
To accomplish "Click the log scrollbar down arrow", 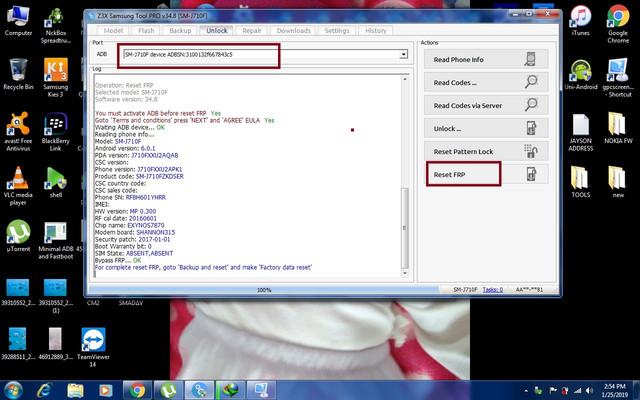I will point(404,273).
